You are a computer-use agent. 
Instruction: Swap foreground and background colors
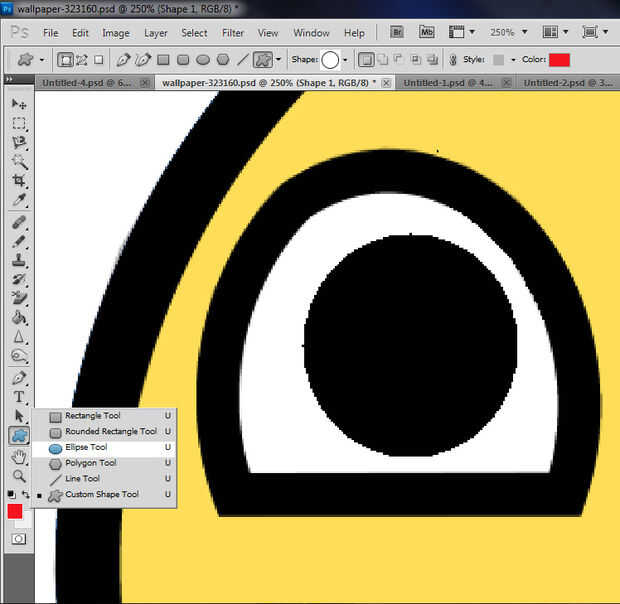(26, 495)
